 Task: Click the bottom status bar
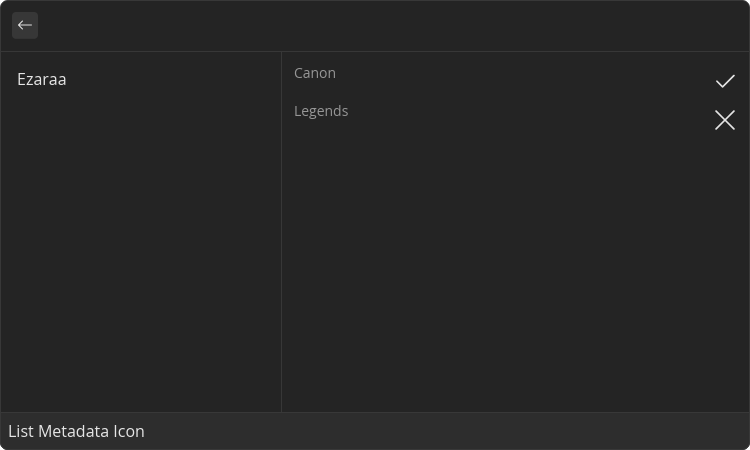point(450,431)
